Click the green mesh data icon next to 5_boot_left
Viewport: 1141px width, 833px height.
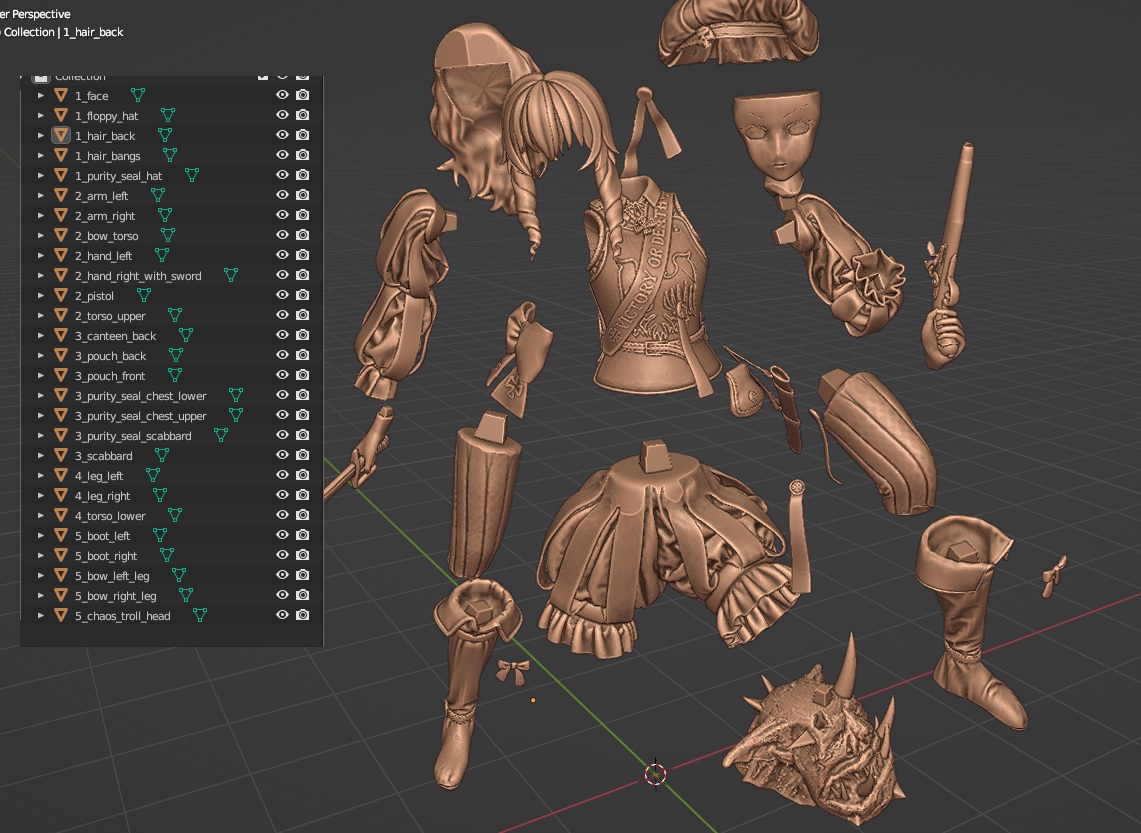[x=160, y=535]
